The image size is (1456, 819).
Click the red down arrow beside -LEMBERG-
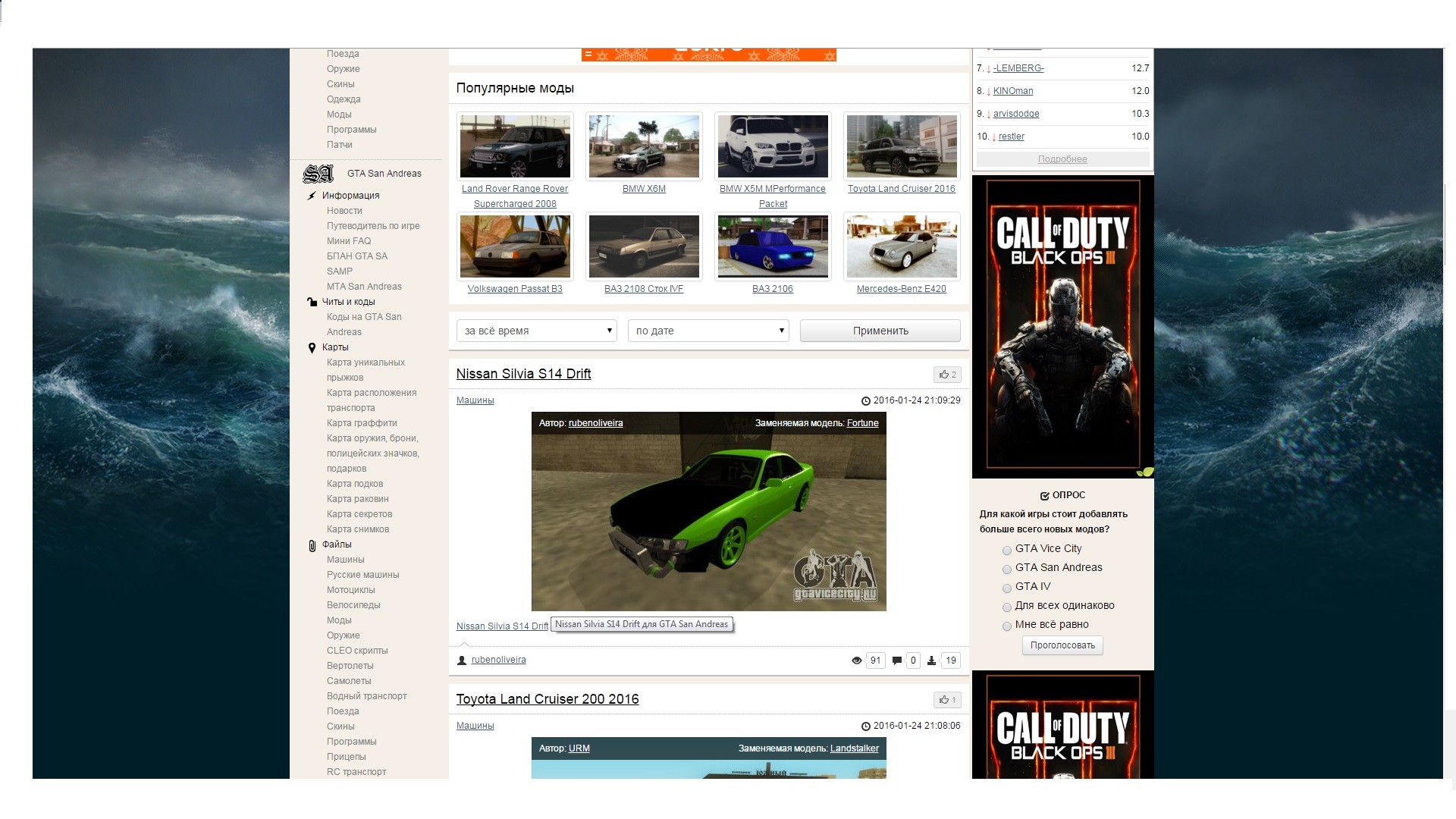point(988,69)
